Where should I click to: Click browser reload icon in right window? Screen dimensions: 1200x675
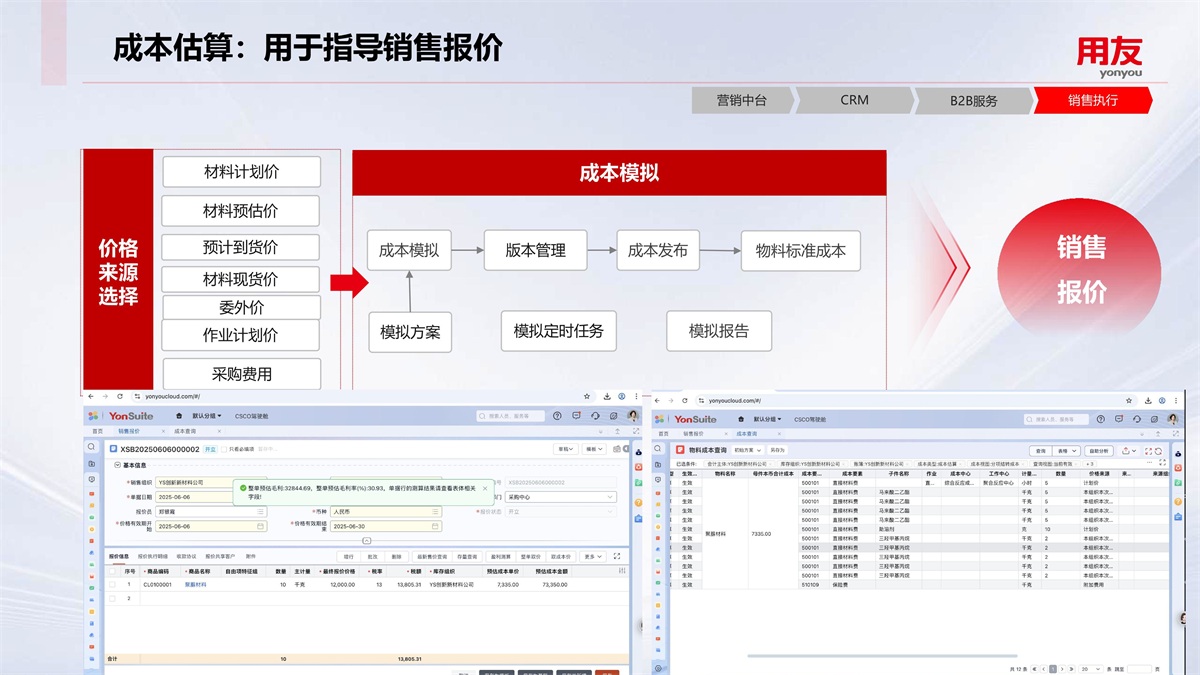pos(685,400)
